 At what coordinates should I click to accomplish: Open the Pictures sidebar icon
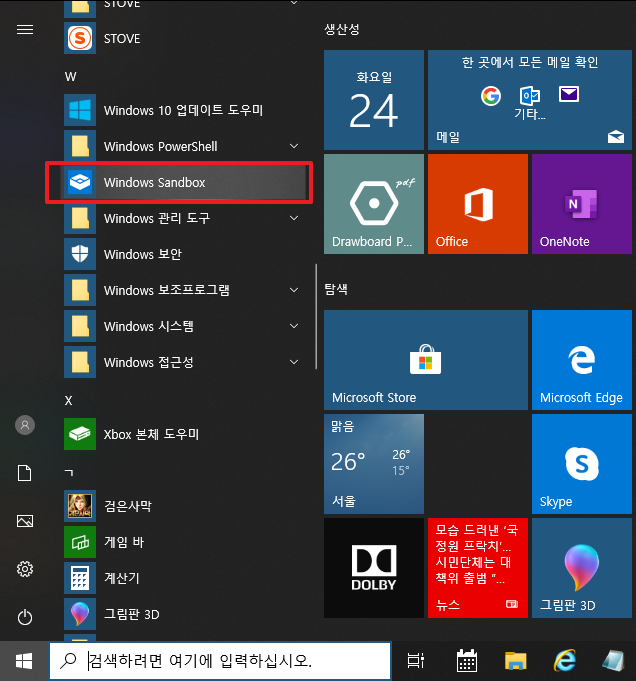25,521
